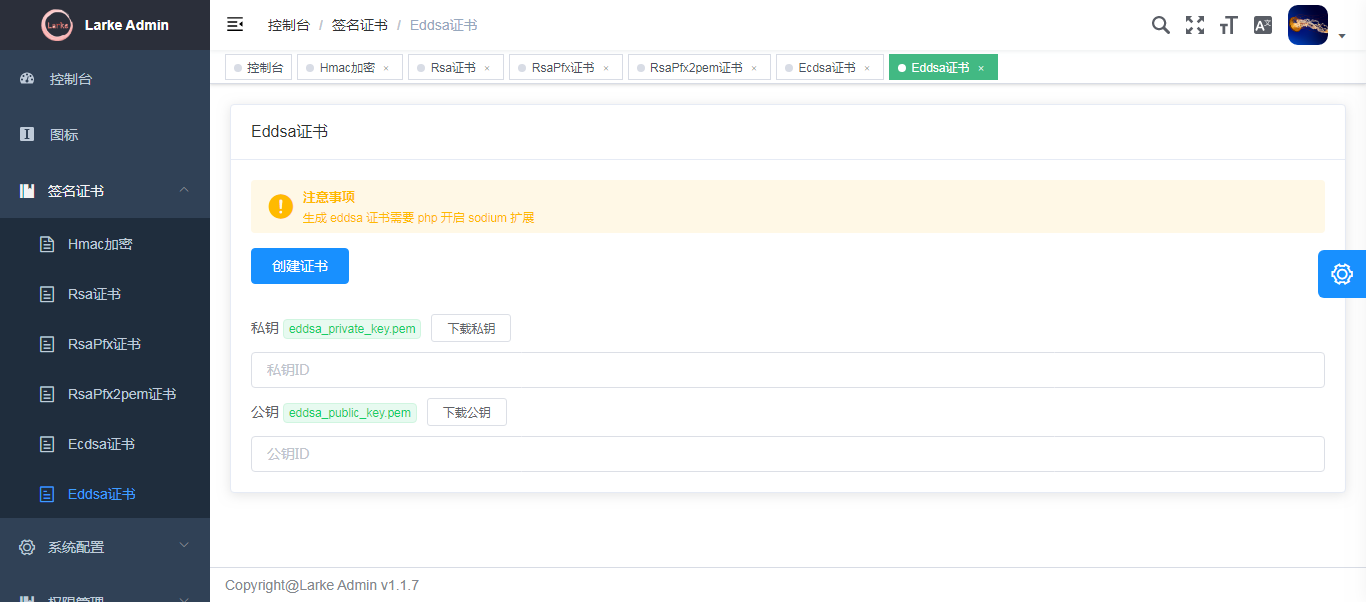Viewport: 1366px width, 602px height.
Task: Click the eddsa_private_key.pem green tag
Action: pos(352,327)
